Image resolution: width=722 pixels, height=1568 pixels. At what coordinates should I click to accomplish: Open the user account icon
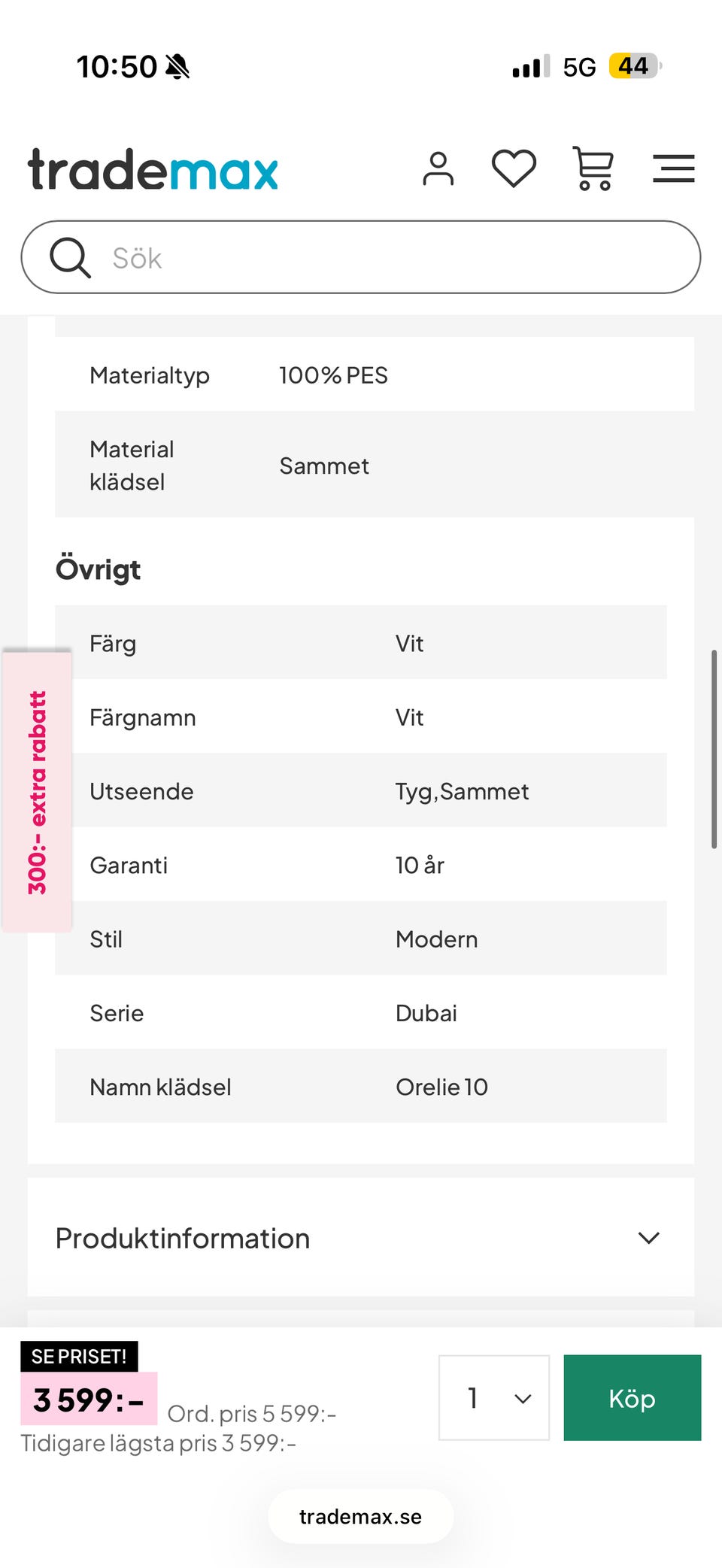tap(438, 168)
